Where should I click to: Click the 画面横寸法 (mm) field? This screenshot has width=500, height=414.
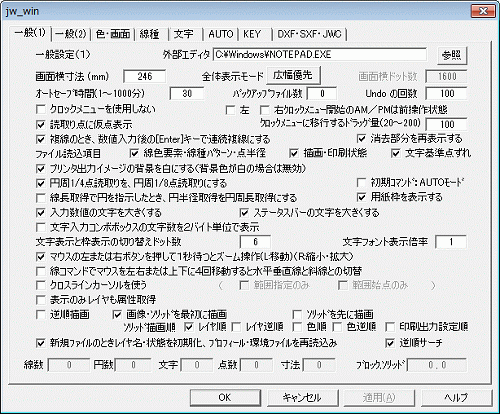144,76
